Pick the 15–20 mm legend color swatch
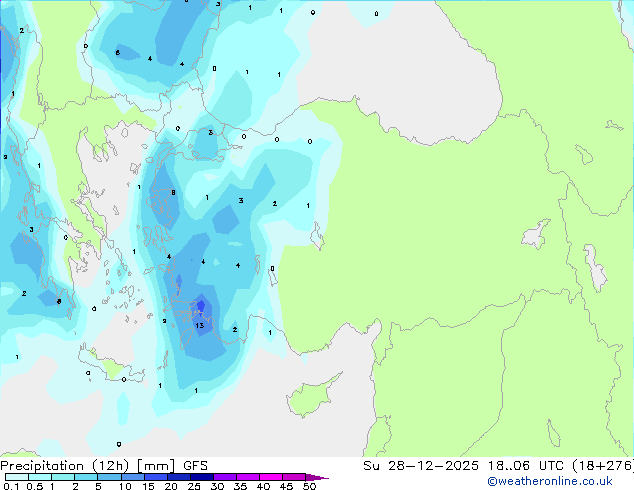Screen dimensions: 634x490 156,477
